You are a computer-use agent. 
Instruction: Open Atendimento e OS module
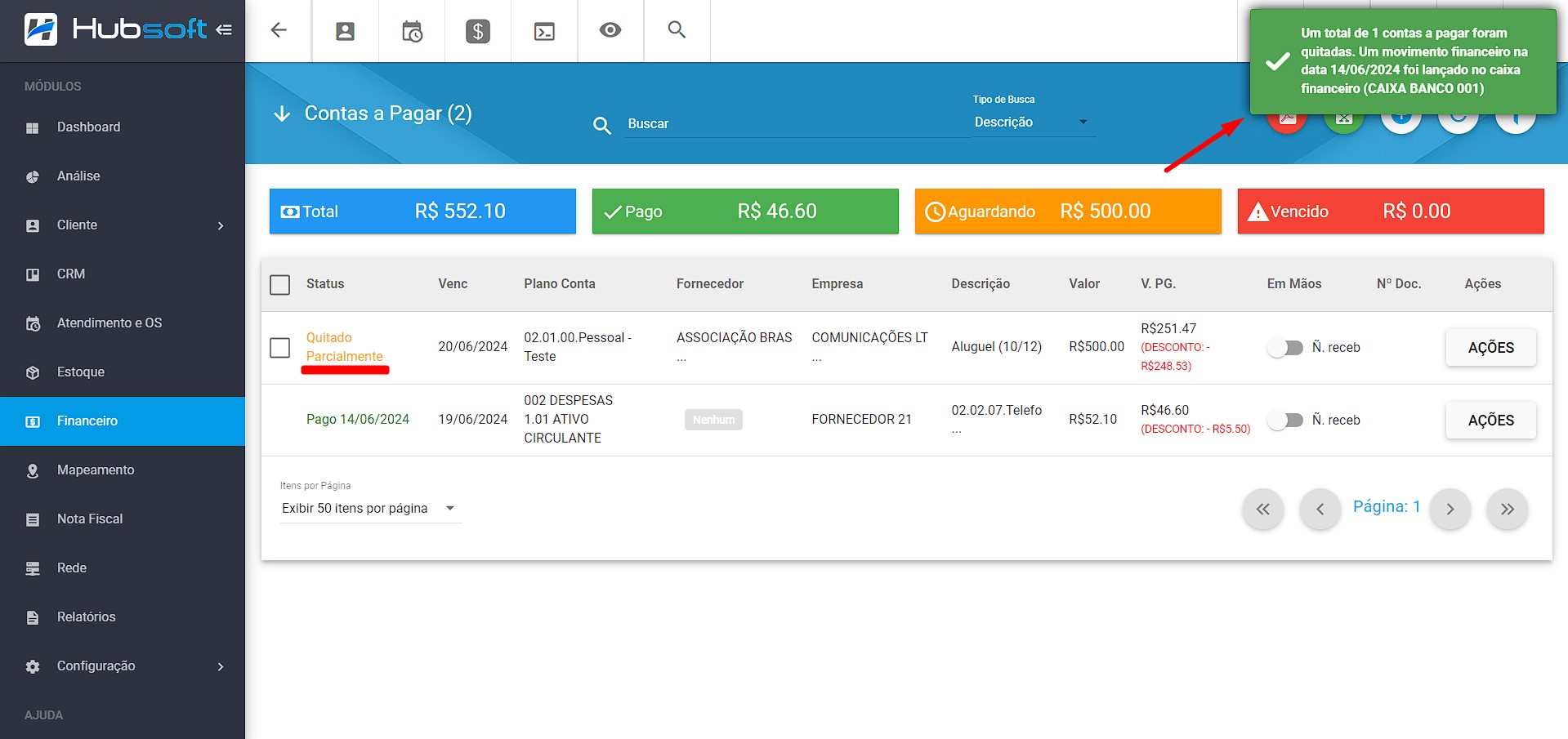[x=123, y=323]
